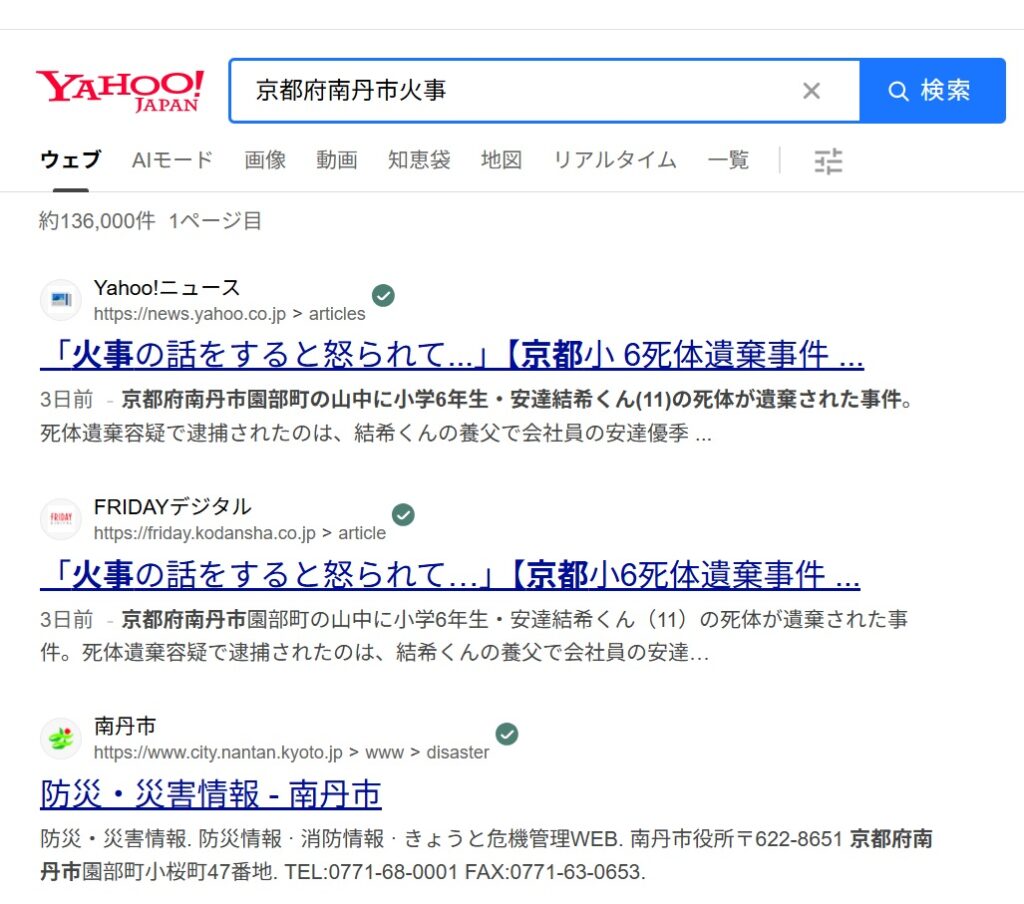
Task: Expand the 一覧 list of services
Action: tap(728, 160)
